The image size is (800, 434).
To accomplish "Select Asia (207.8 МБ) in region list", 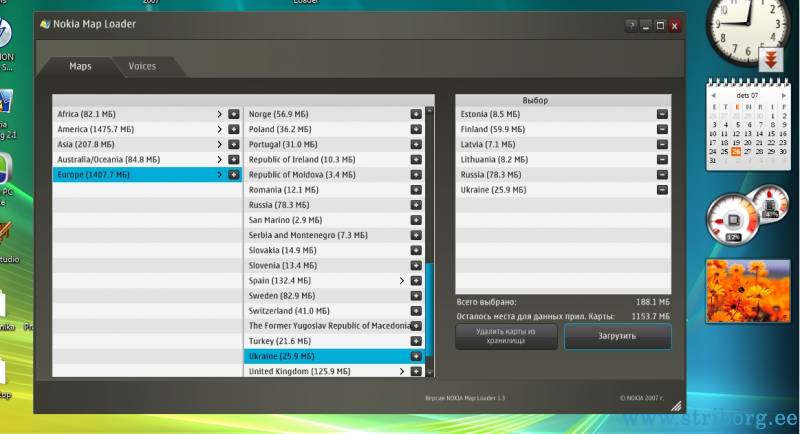I will (147, 144).
